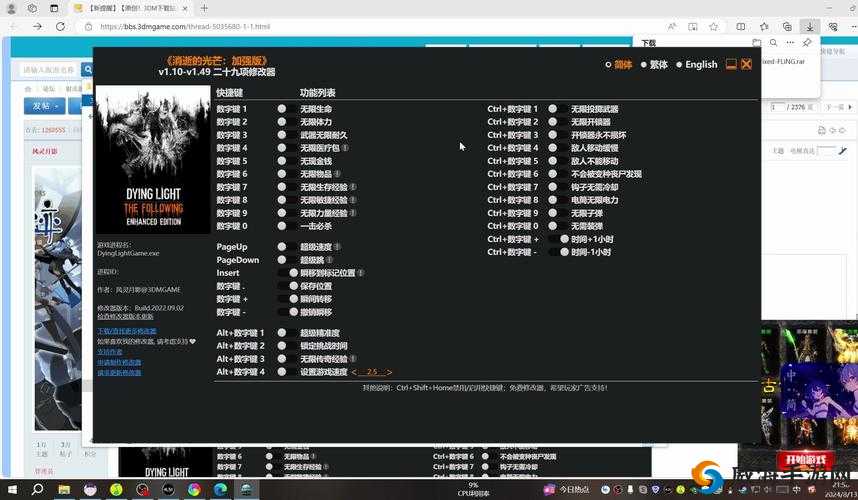Viewport: 858px width, 500px height.
Task: Expand the 发帖 dropdown button
Action: tap(44, 106)
